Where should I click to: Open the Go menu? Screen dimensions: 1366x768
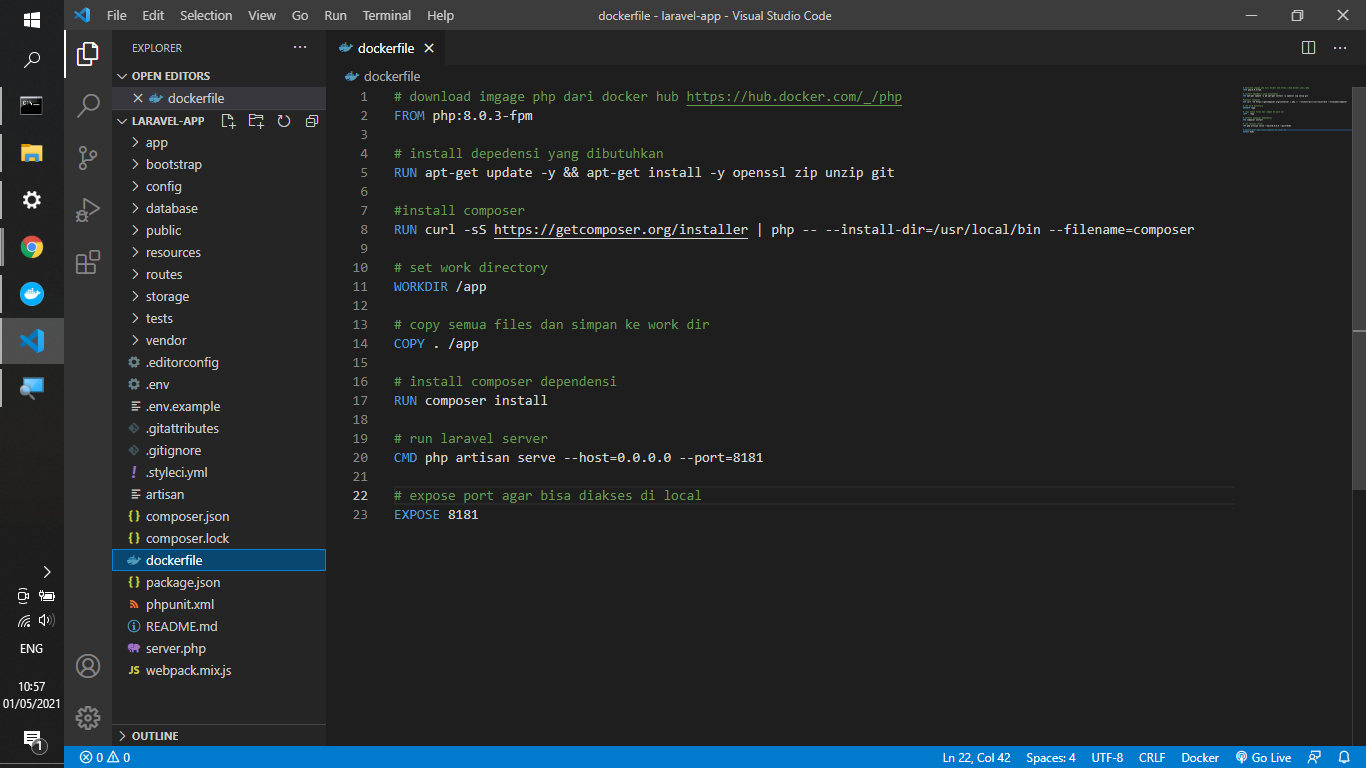[x=300, y=15]
